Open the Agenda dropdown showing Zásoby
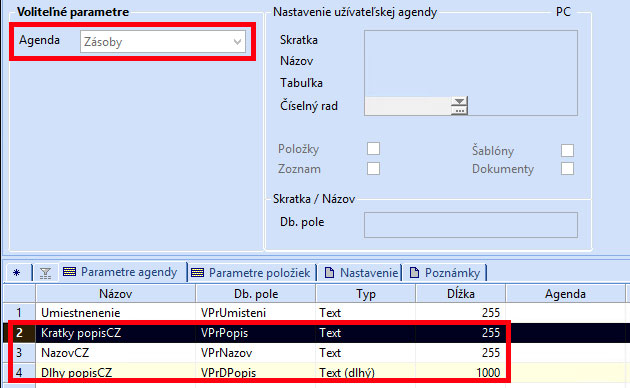The image size is (630, 388). pyautogui.click(x=163, y=42)
